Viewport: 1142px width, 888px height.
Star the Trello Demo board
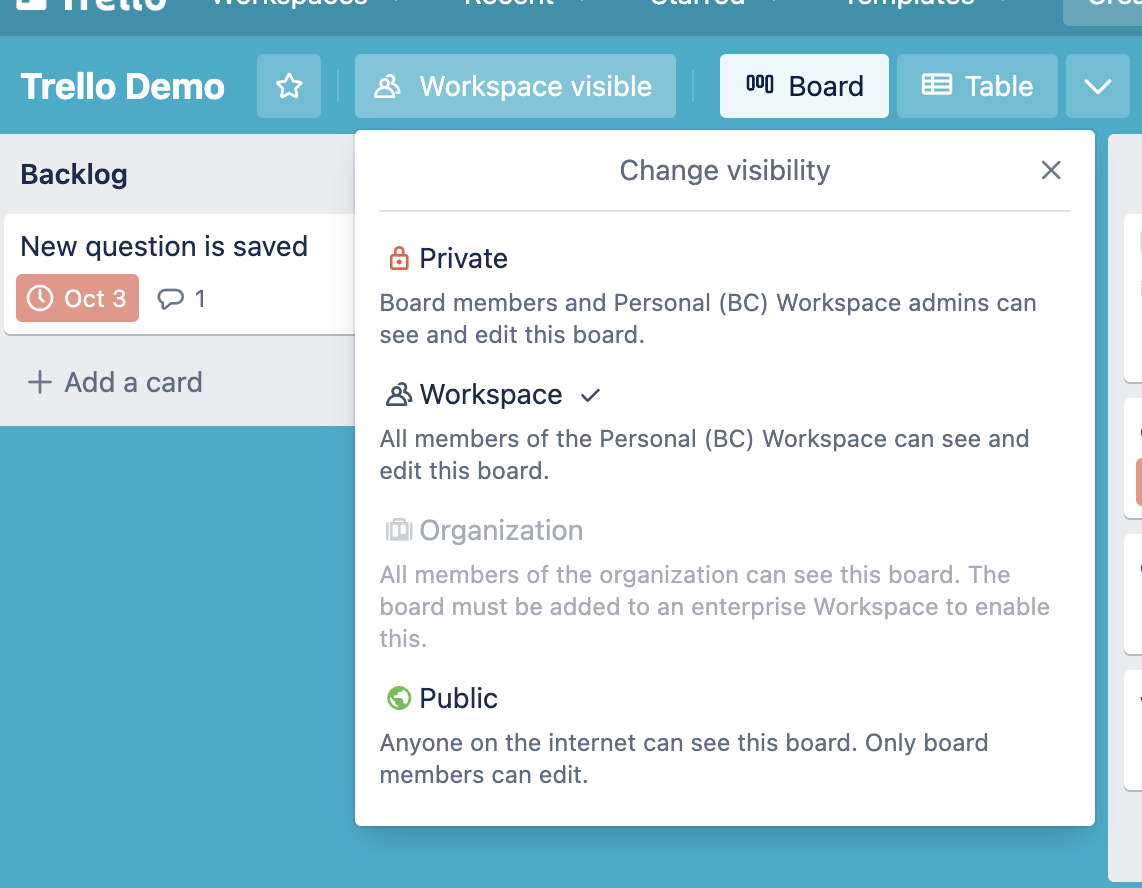point(288,86)
